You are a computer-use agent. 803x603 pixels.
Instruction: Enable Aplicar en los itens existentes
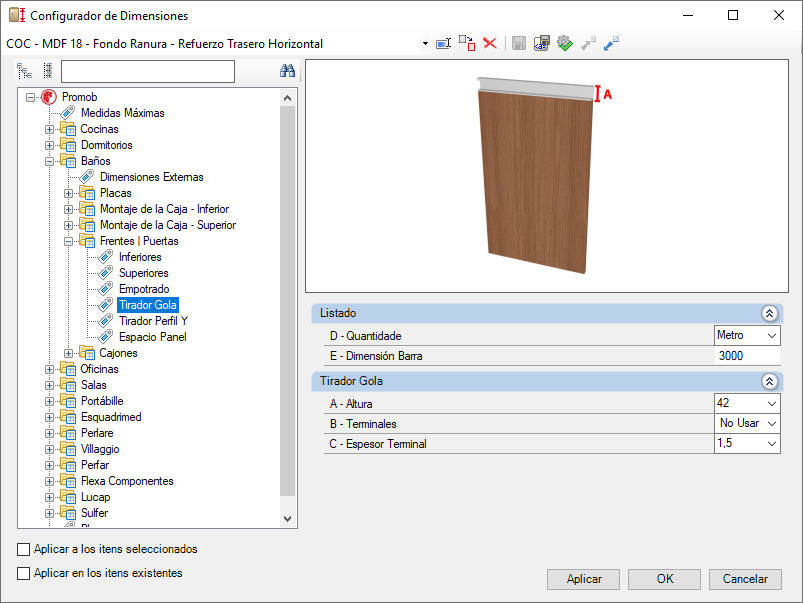(x=24, y=573)
